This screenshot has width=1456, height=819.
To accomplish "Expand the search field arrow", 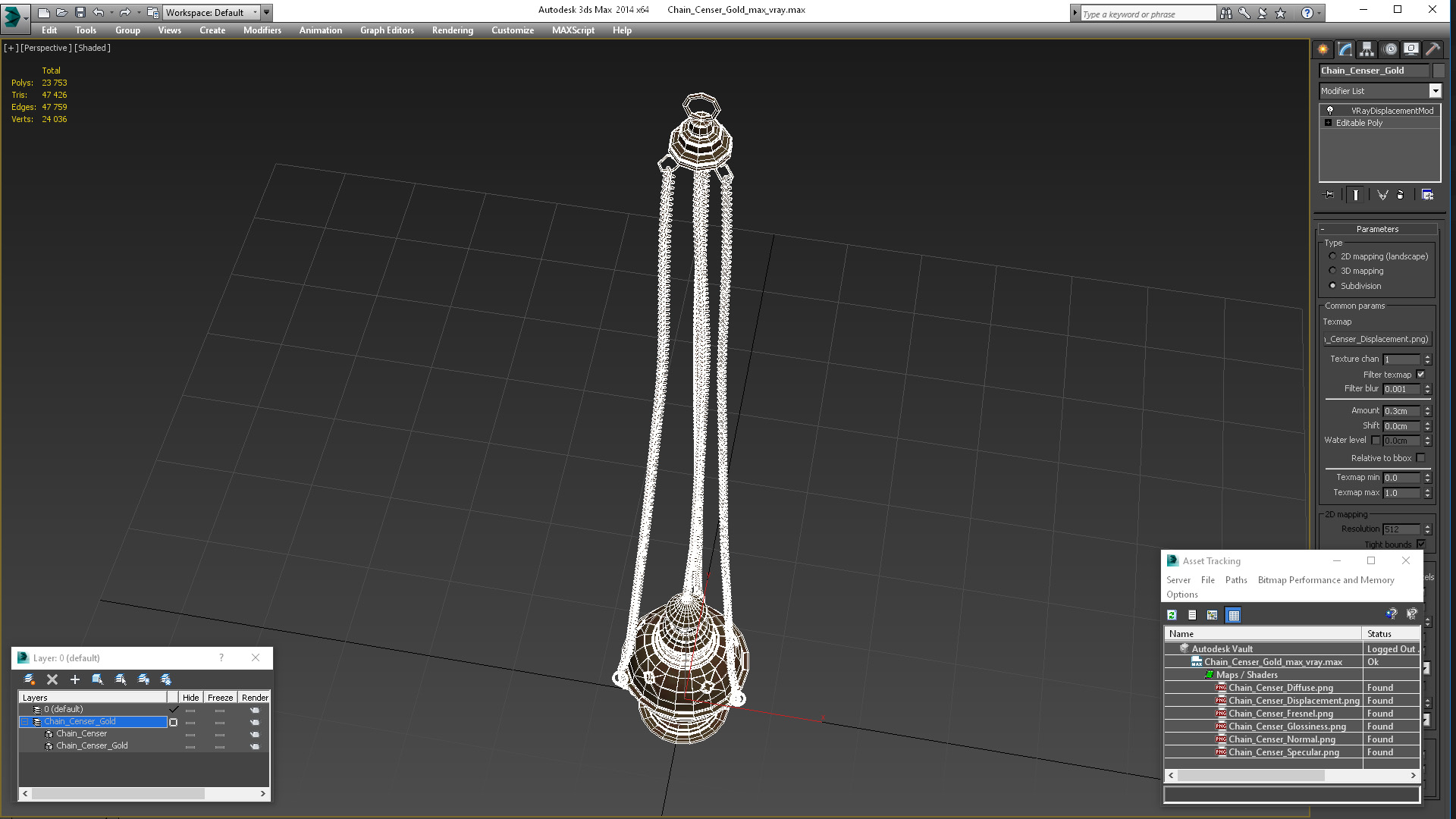I will pyautogui.click(x=1075, y=13).
